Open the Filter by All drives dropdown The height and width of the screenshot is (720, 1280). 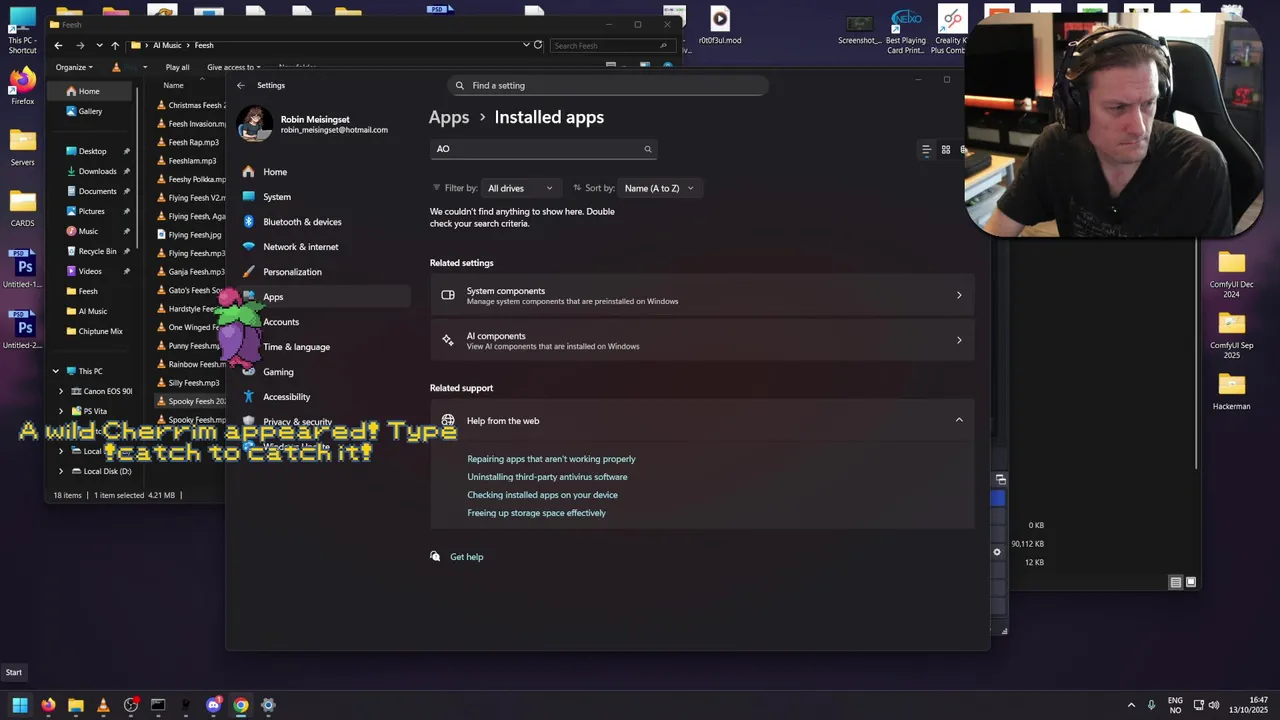point(520,188)
